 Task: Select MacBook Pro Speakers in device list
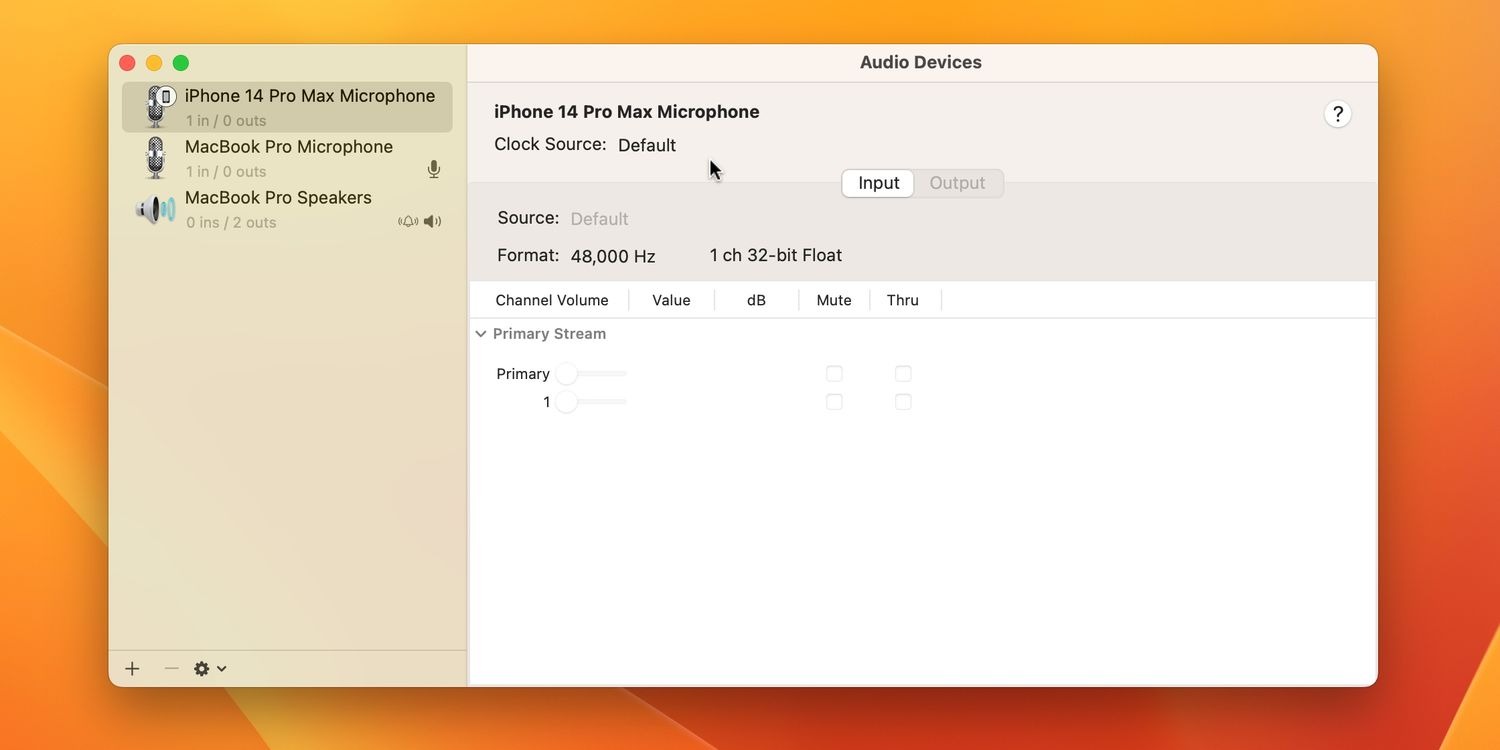(287, 209)
